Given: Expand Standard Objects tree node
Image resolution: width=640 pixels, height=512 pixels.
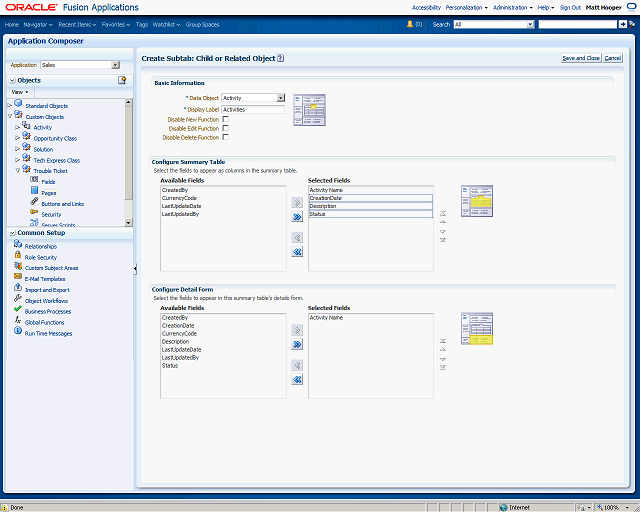Looking at the screenshot, I should click(x=10, y=105).
